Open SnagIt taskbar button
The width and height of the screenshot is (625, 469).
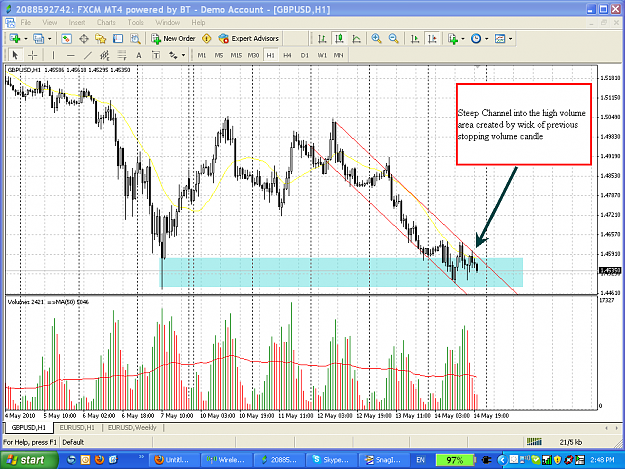coord(383,460)
